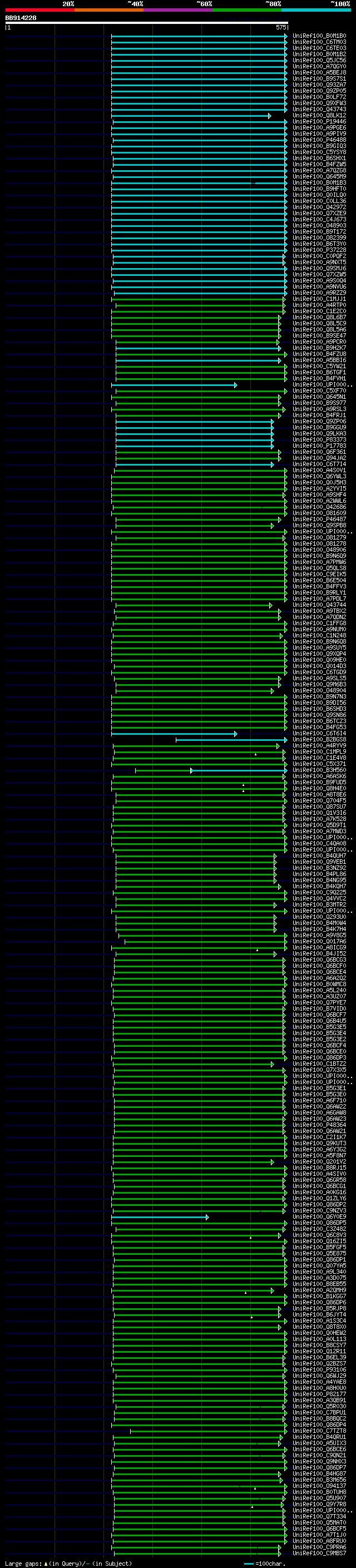
Task: Select the UniRef100_C7ZTZ8 label
Action: click(319, 1431)
